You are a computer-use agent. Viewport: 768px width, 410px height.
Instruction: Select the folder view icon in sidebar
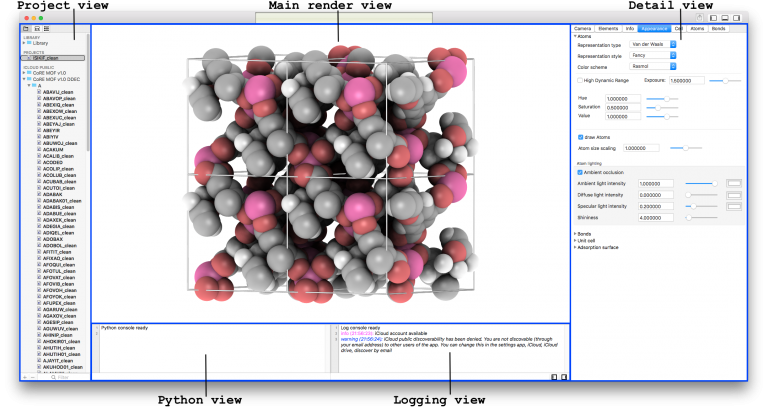(25, 29)
